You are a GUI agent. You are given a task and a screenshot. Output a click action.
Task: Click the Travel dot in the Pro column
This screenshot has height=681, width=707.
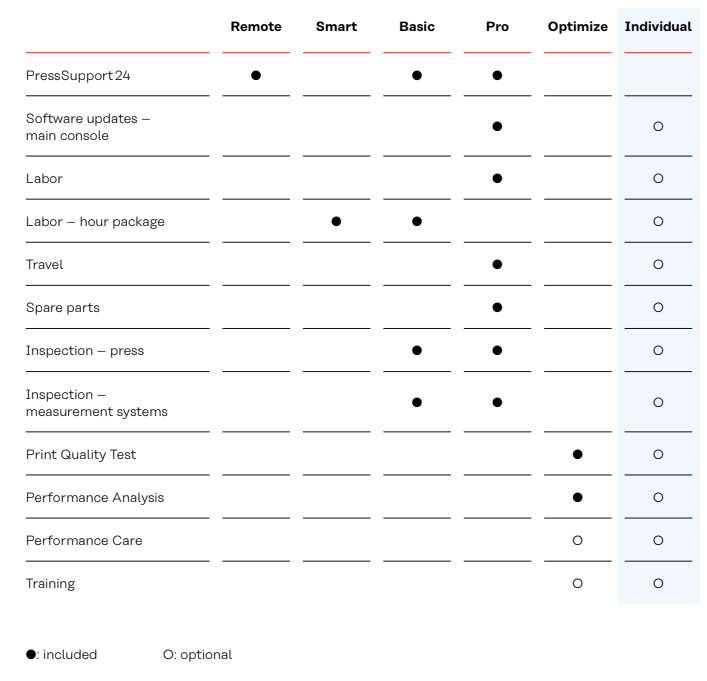click(497, 264)
